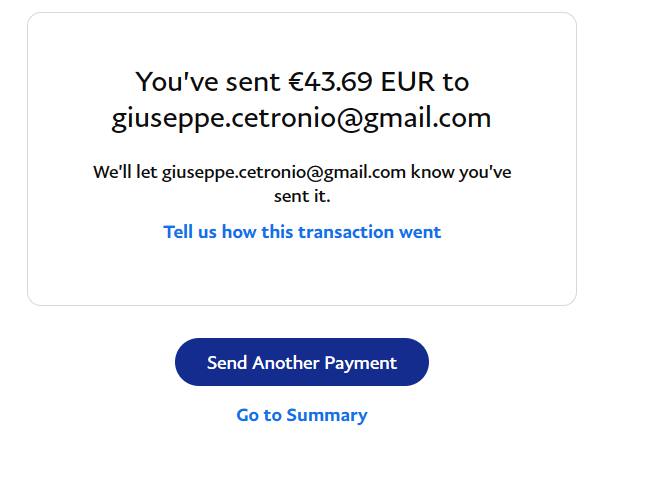Viewport: 651px width, 478px height.
Task: Click the "sent it." line of message
Action: pyautogui.click(x=301, y=196)
